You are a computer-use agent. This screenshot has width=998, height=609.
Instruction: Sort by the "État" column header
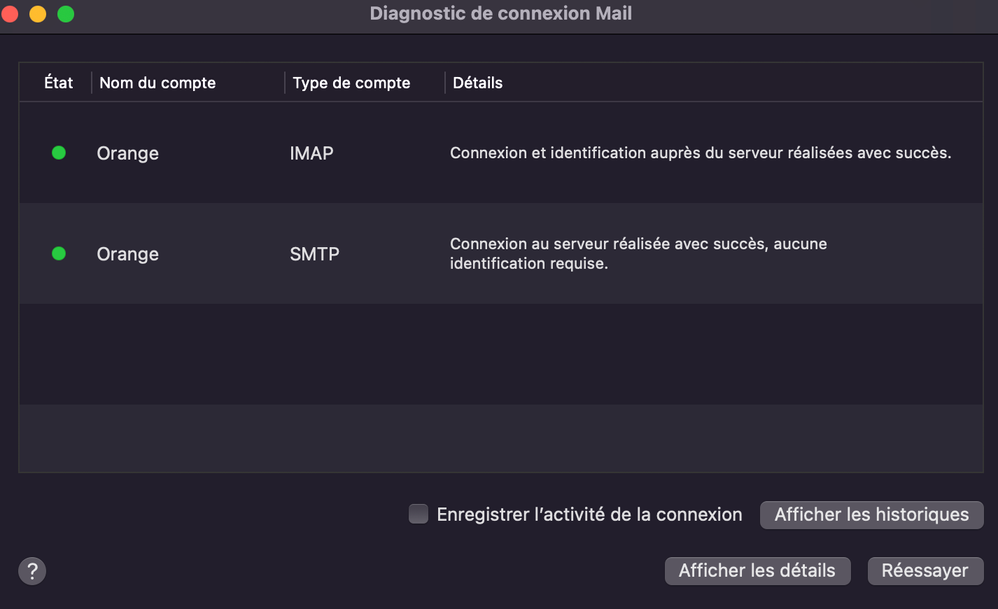pos(58,83)
